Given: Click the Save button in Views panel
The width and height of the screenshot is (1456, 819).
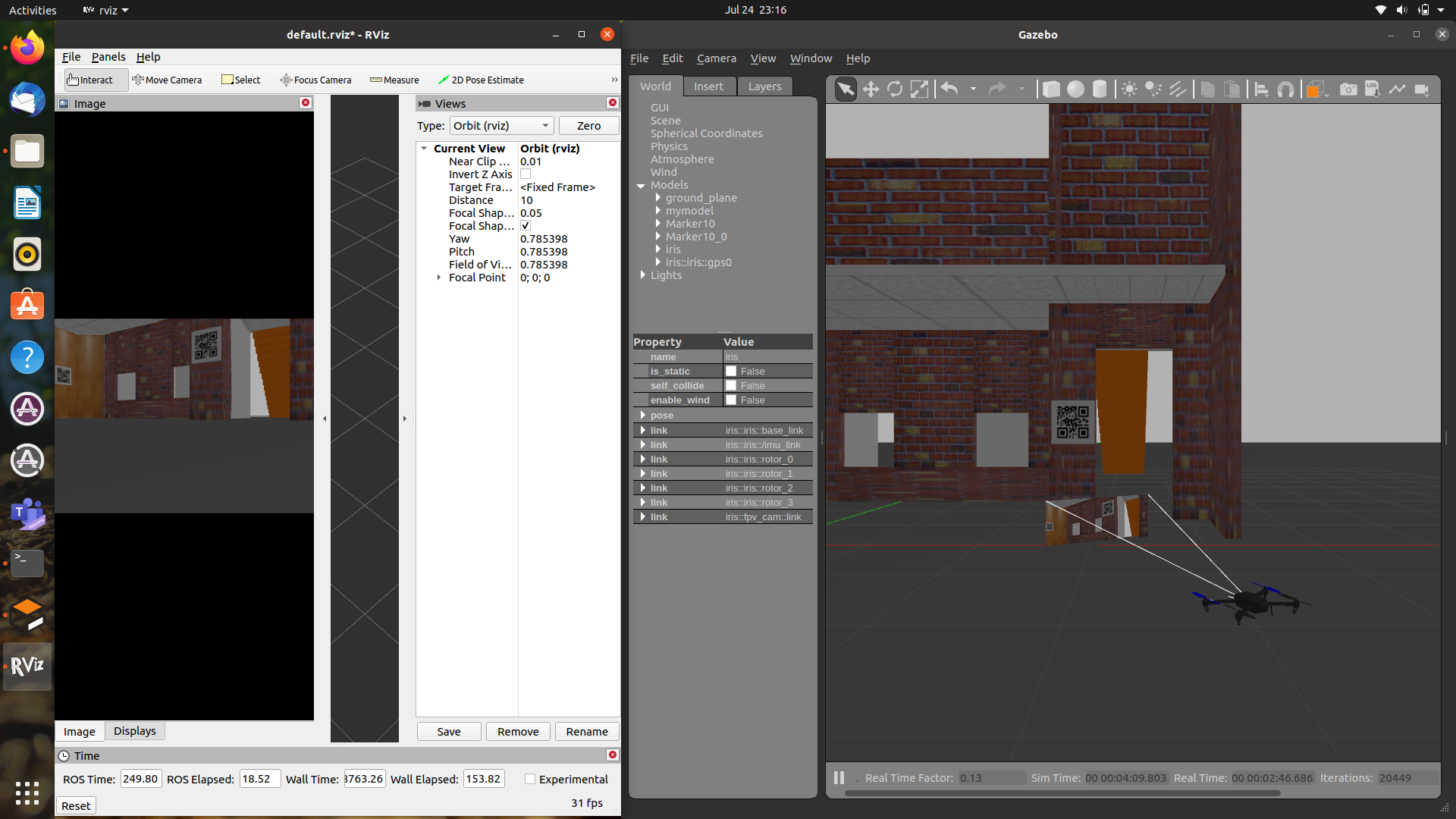Looking at the screenshot, I should coord(449,731).
